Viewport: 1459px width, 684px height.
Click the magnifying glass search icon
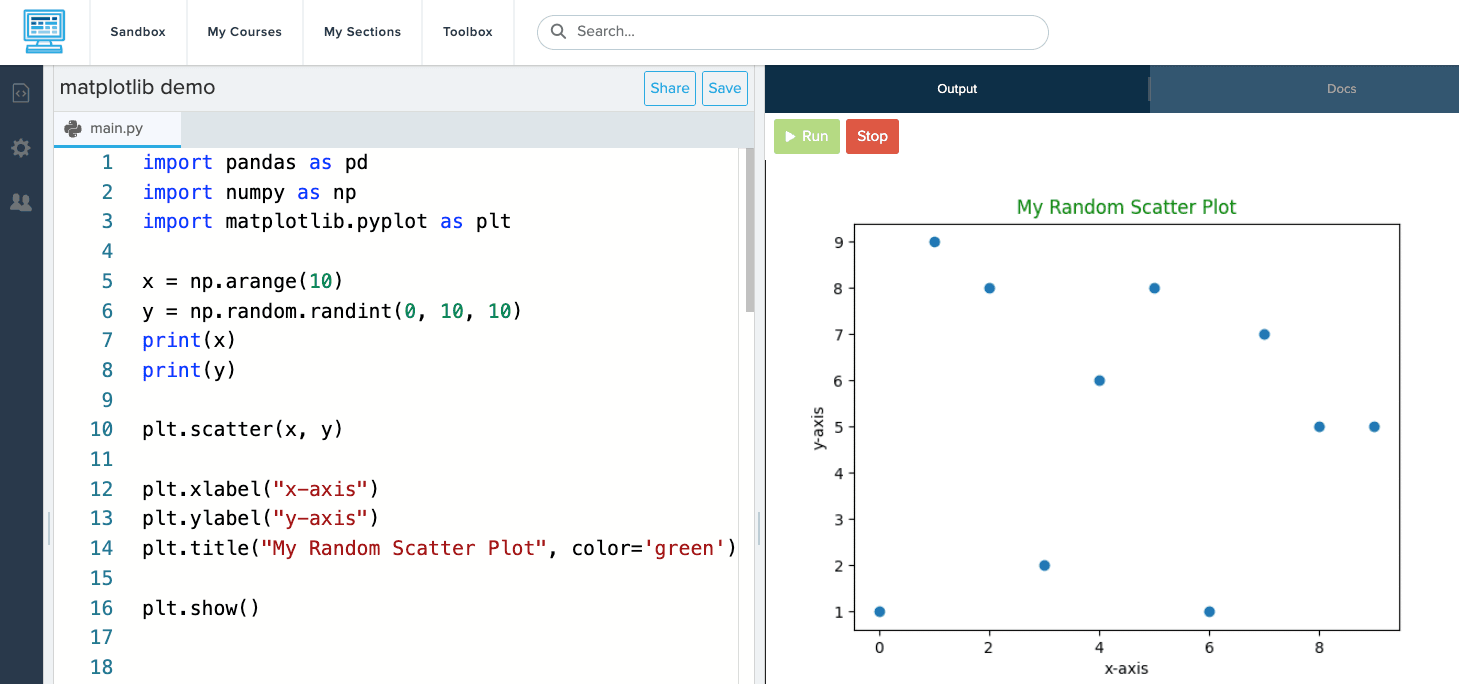(558, 32)
